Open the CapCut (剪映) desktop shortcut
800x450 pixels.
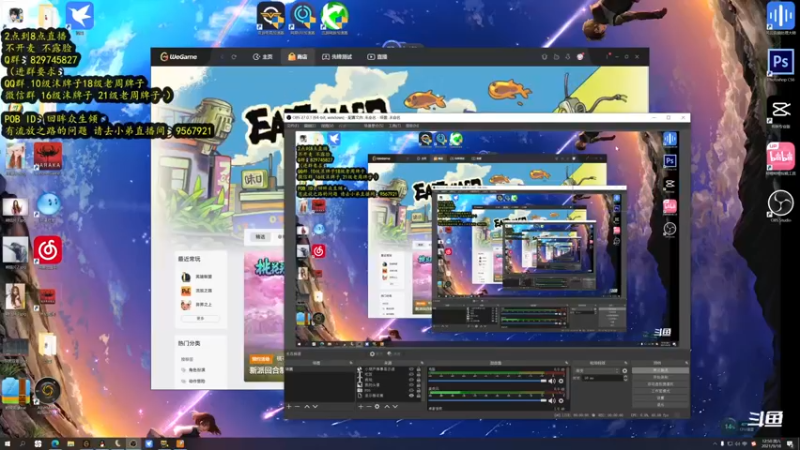pos(781,110)
